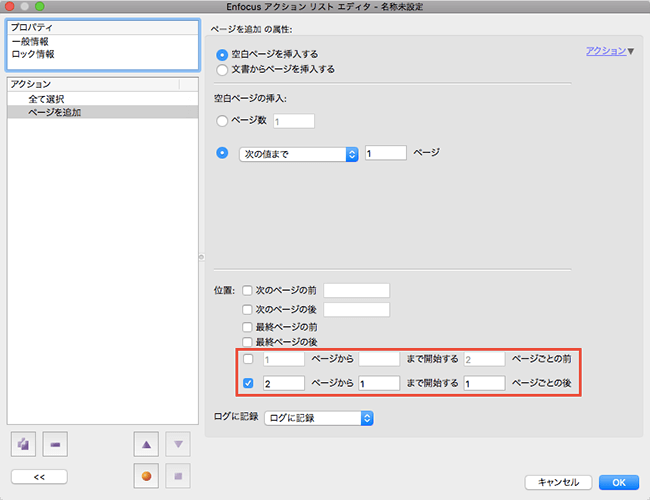
Task: Click the duplicate action icon button
Action: coord(23,444)
